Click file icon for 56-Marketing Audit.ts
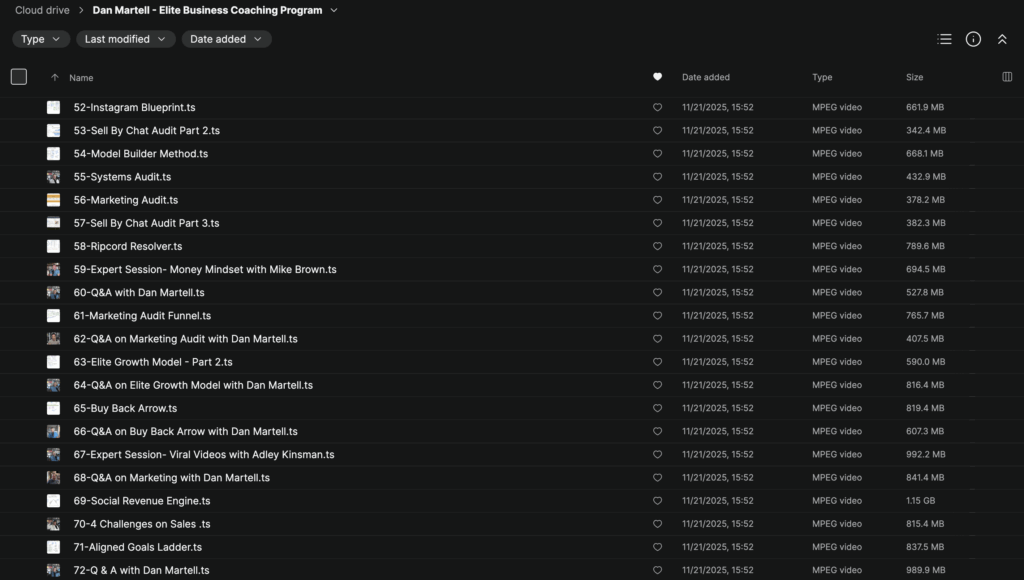Image resolution: width=1024 pixels, height=580 pixels. (53, 200)
